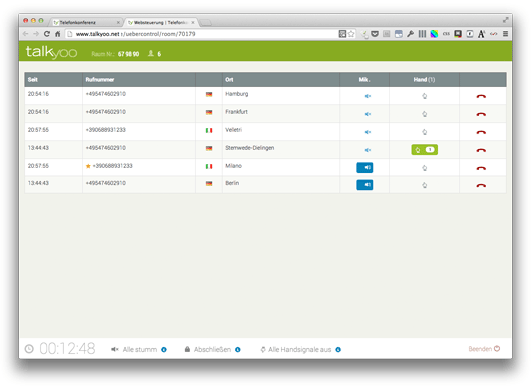Screen dimensions: 531x390
Task: Click the room number 67 98 90
Action: (x=128, y=54)
